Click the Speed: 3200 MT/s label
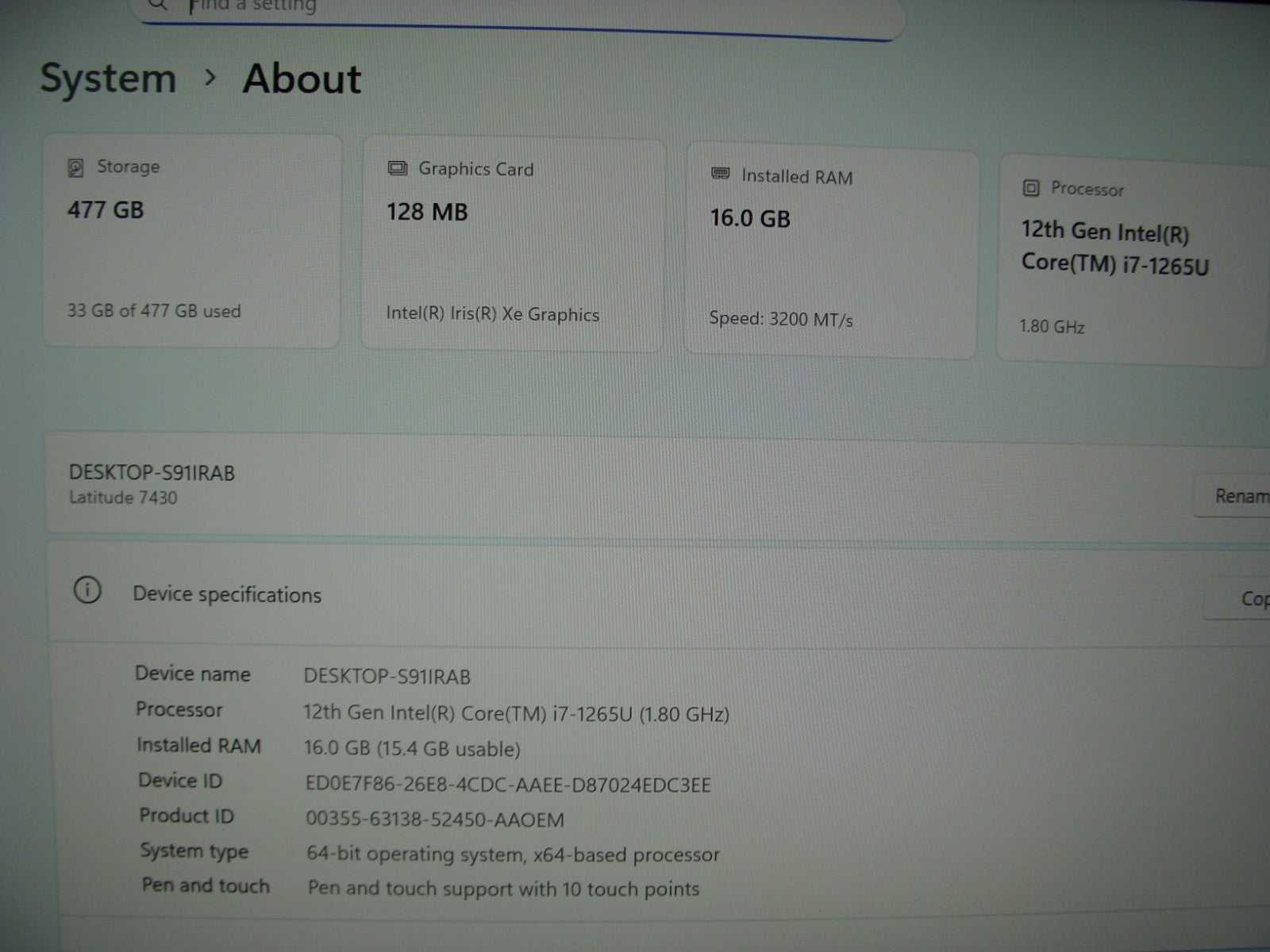The height and width of the screenshot is (952, 1270). (x=780, y=320)
